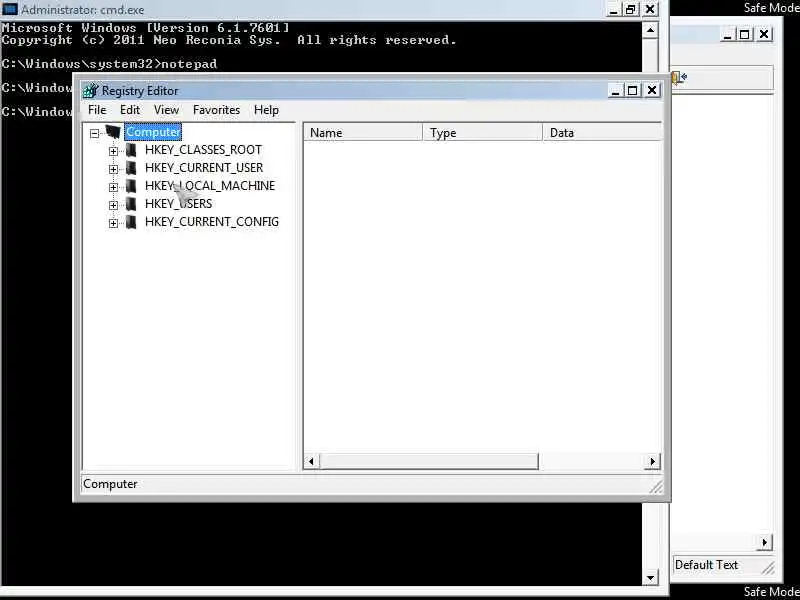Select HKEY_CURRENT_USER key

pos(204,168)
